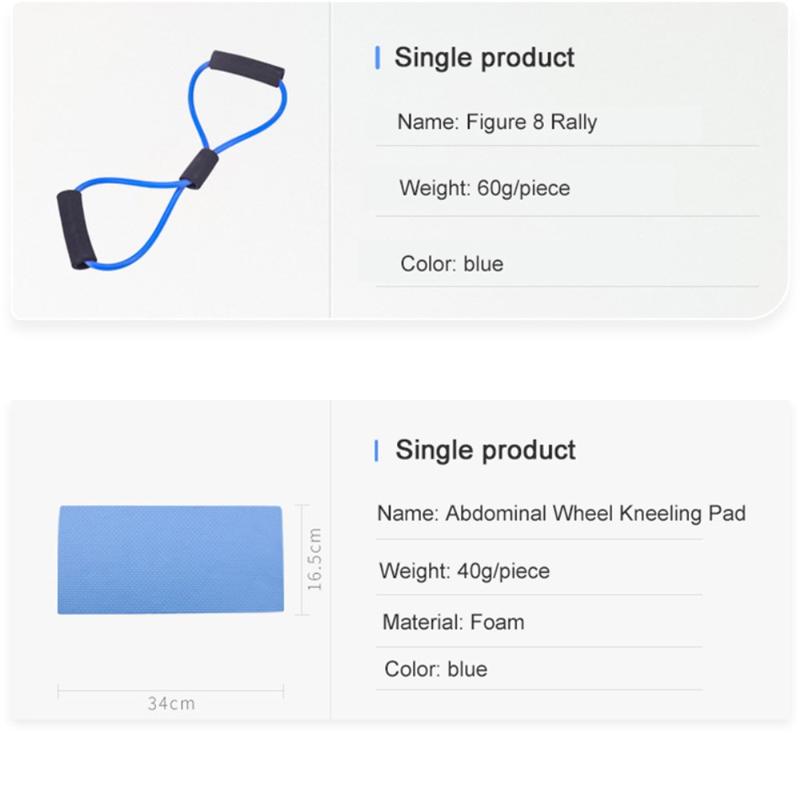Click the "Weight: 40g/piece" line
This screenshot has width=800, height=800.
point(464,571)
